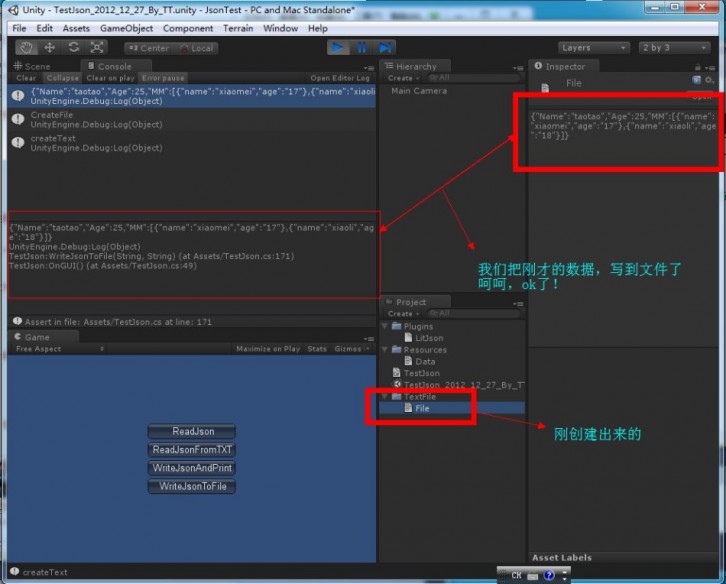Click the ReadJson button

(x=192, y=431)
